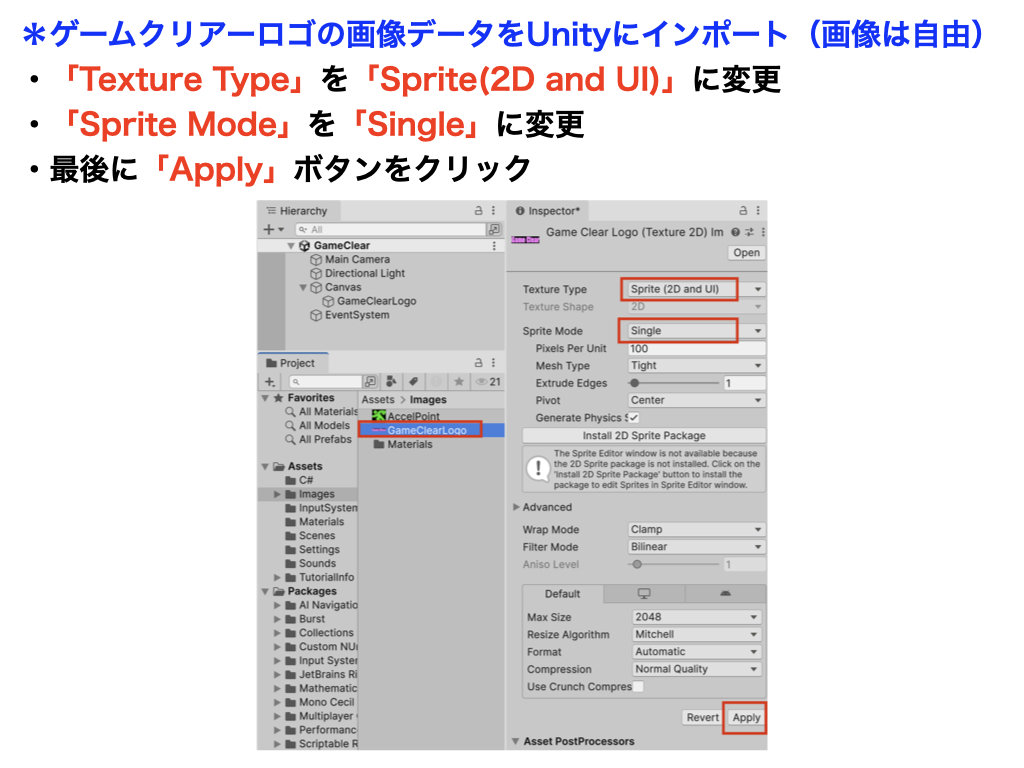1024x768 pixels.
Task: Click the Hierarchy panel lock icon
Action: click(x=478, y=211)
